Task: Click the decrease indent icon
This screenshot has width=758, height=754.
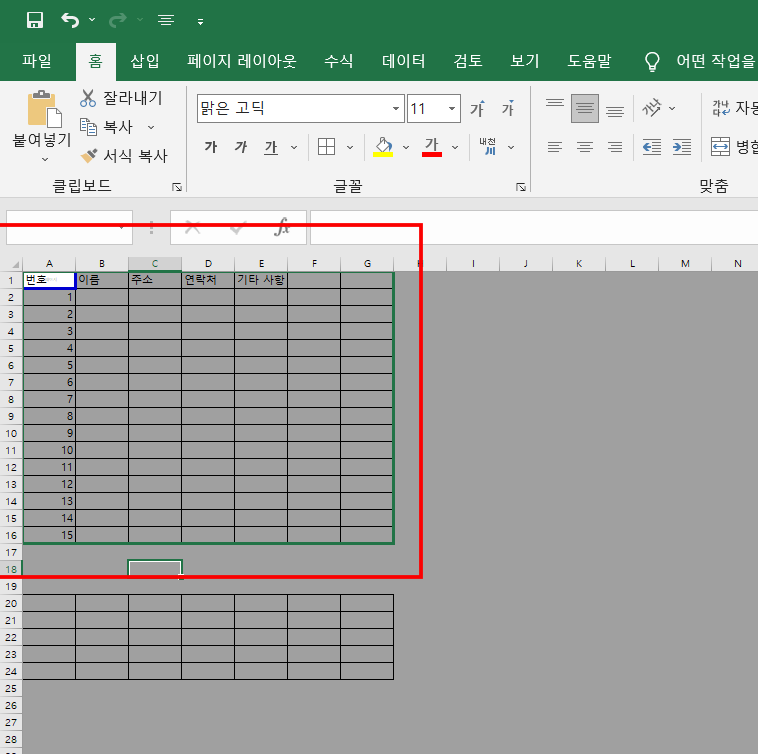Action: (652, 147)
